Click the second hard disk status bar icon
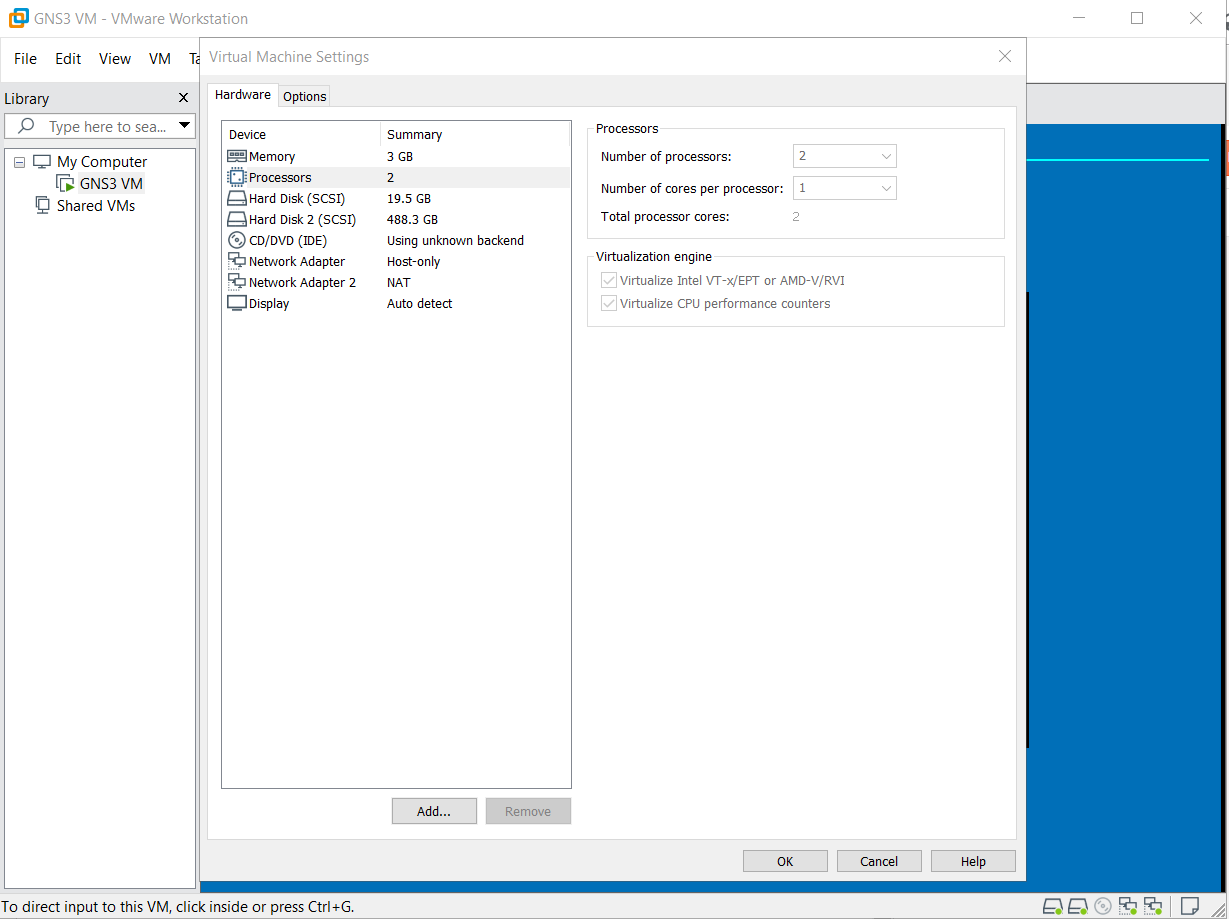Image resolution: width=1229 pixels, height=919 pixels. (x=1078, y=906)
